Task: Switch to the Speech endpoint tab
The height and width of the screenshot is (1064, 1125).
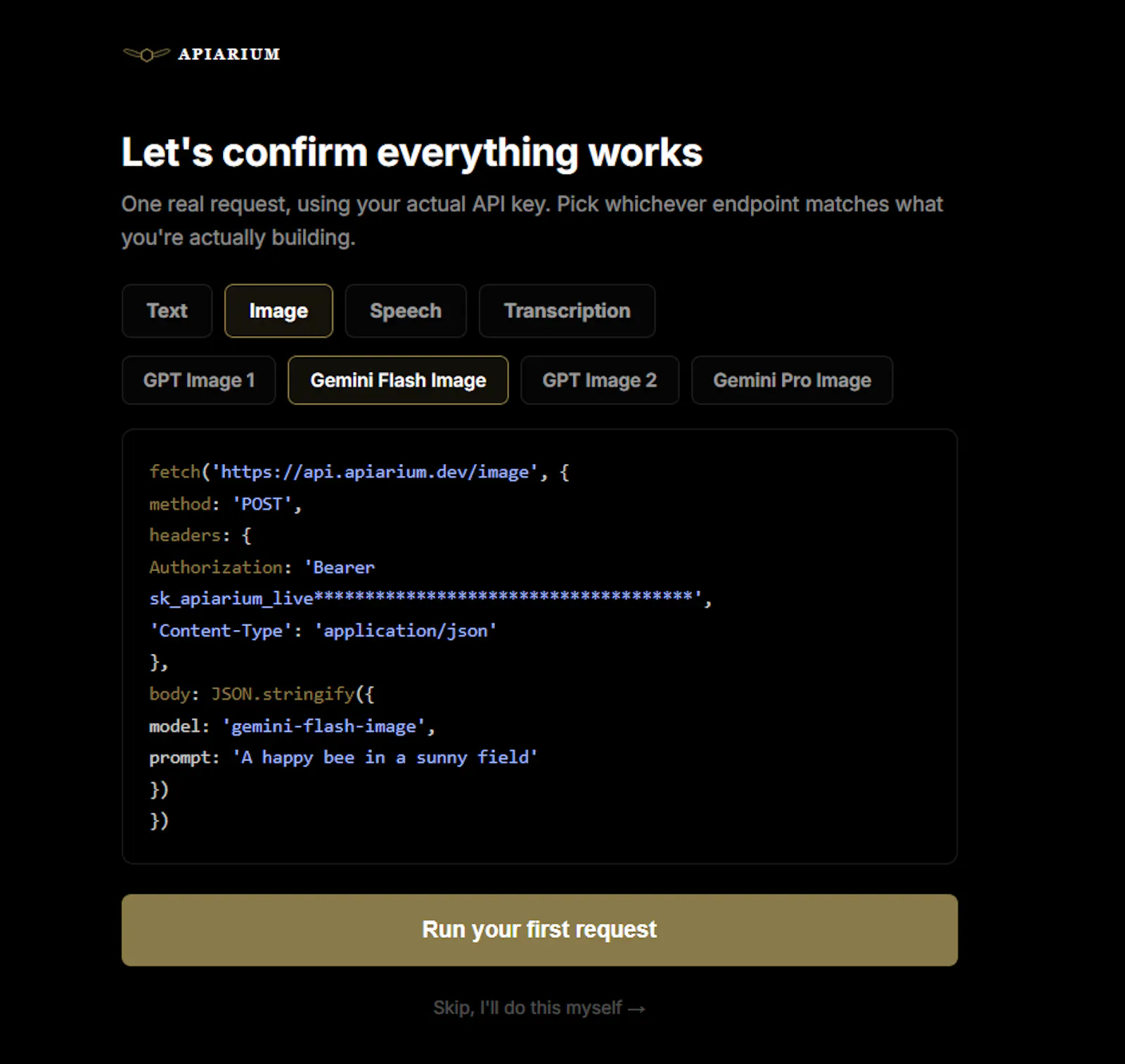Action: [x=406, y=311]
